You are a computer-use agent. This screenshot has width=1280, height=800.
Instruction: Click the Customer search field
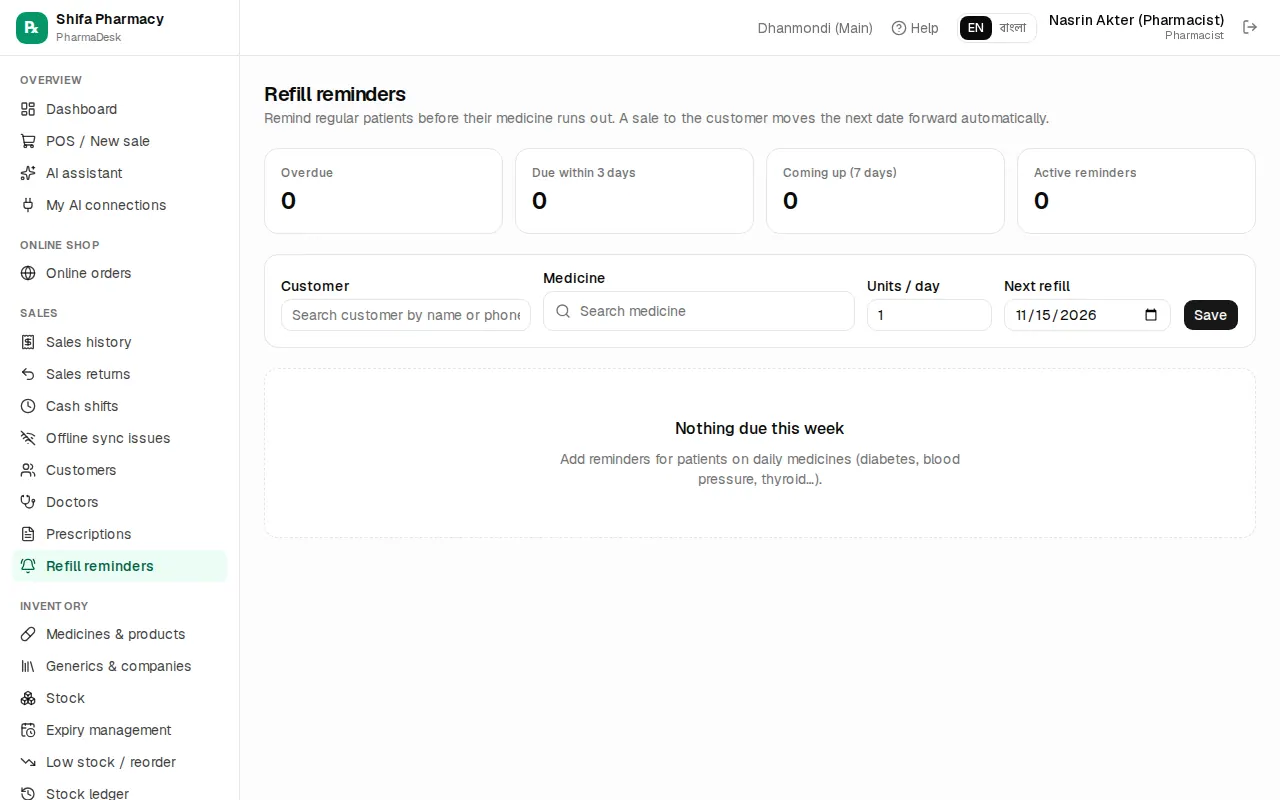[x=406, y=315]
